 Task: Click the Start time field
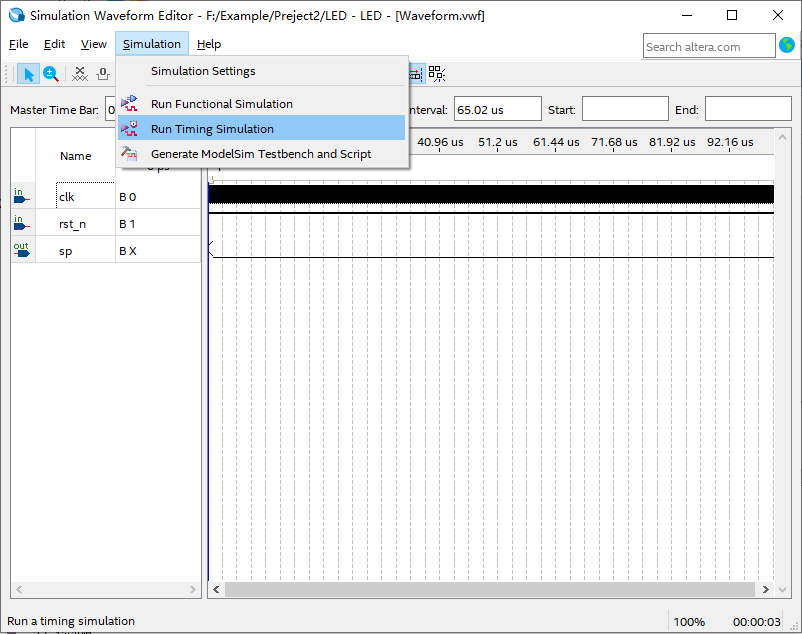625,109
